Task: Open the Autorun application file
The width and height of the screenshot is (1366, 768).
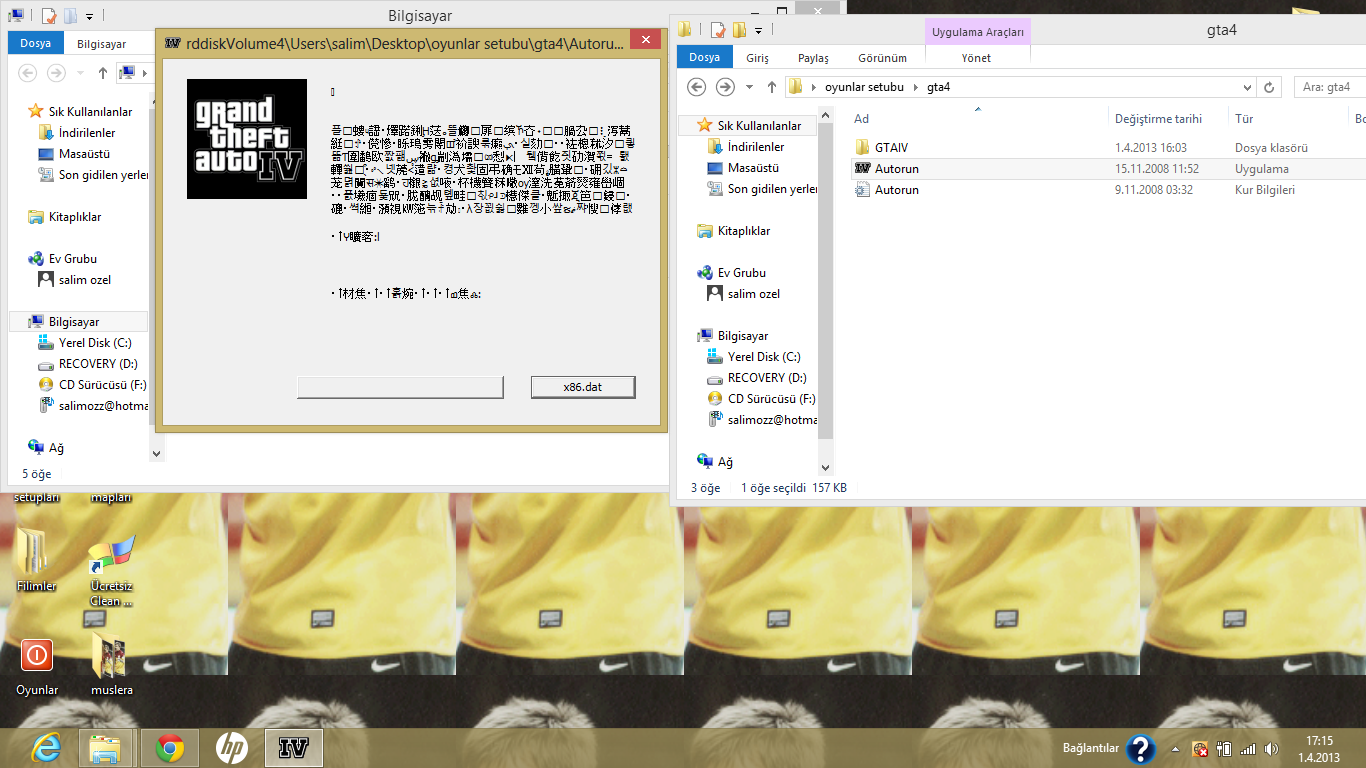Action: tap(896, 169)
